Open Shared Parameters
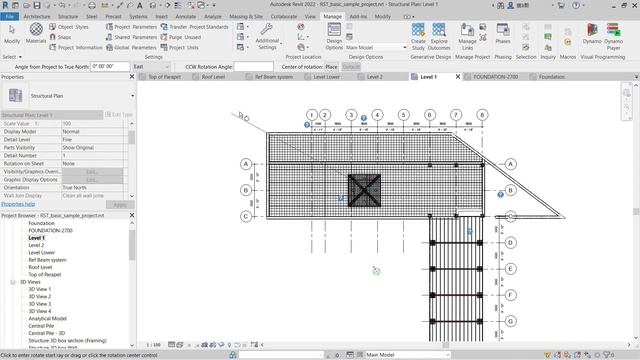 coord(131,37)
